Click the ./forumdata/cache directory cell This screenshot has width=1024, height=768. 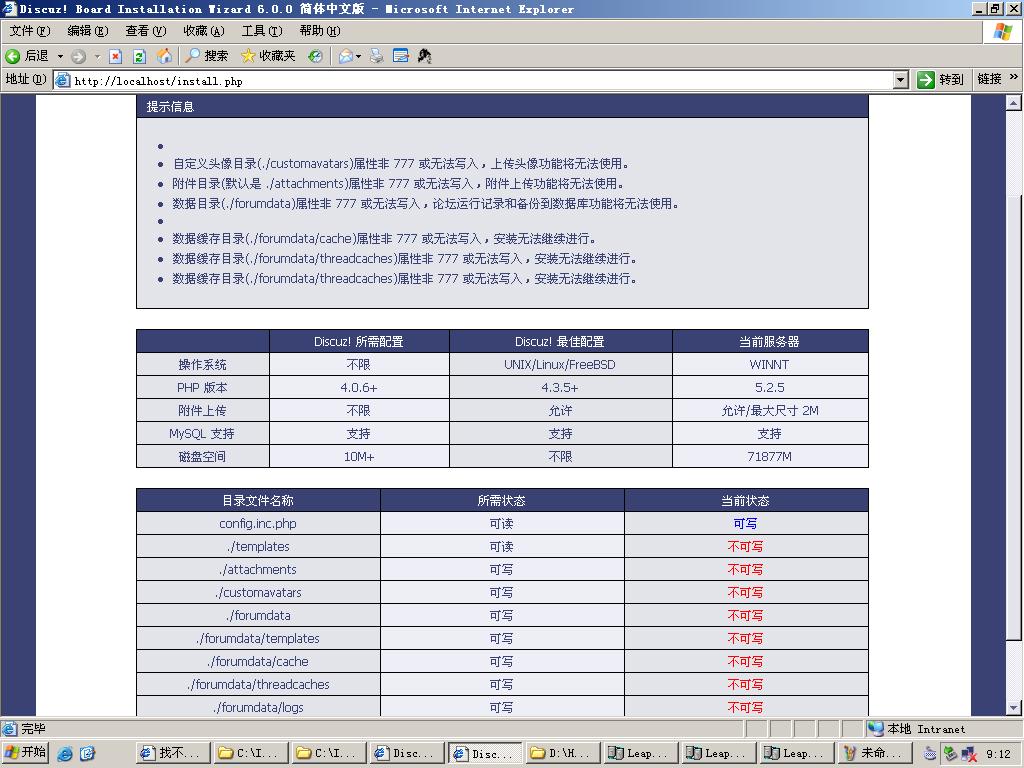pos(258,661)
